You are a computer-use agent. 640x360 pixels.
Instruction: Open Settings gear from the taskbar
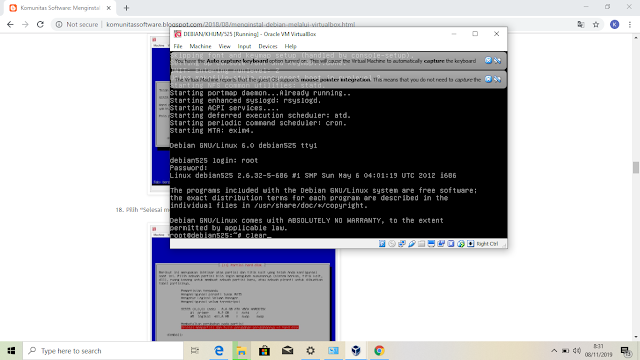coord(310,351)
